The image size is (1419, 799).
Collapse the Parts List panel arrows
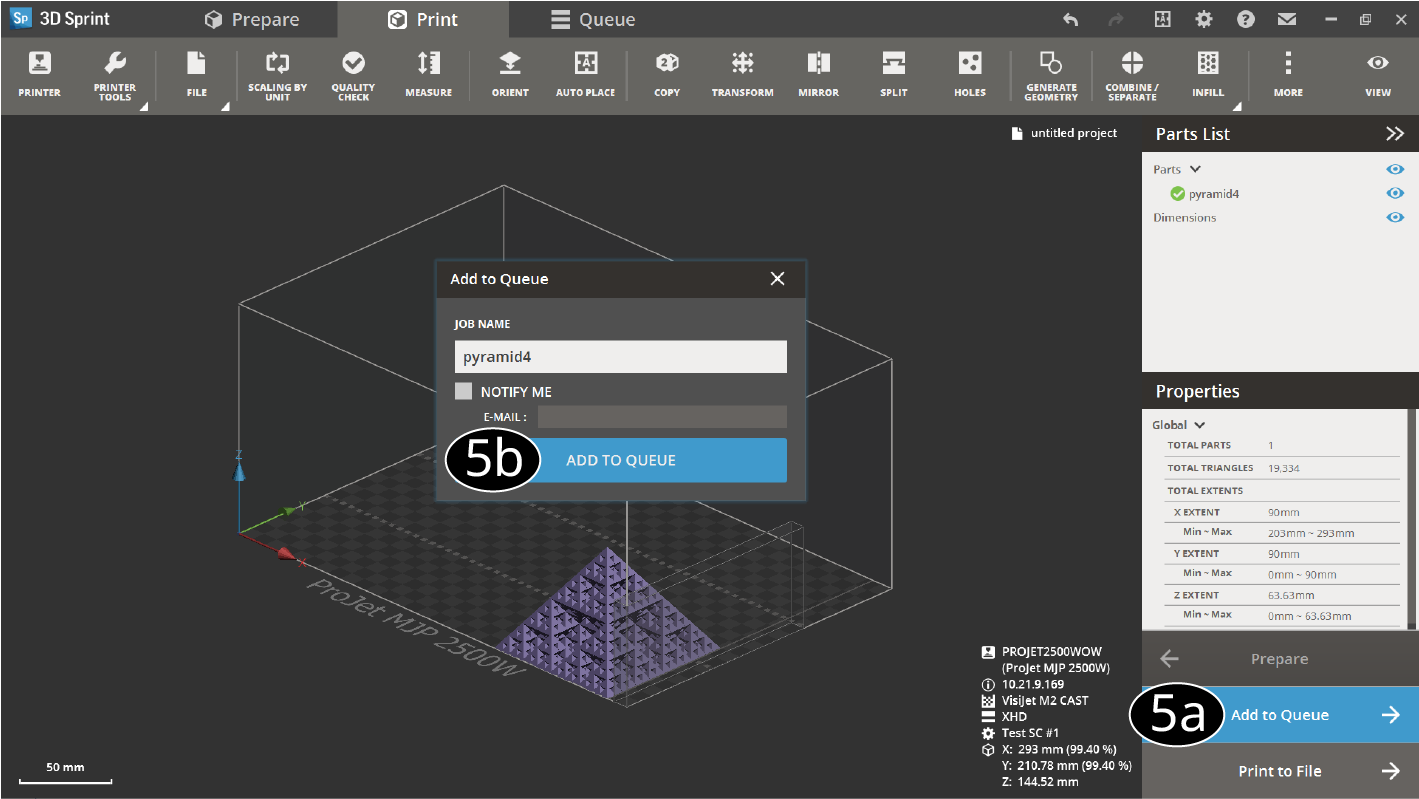(1394, 134)
